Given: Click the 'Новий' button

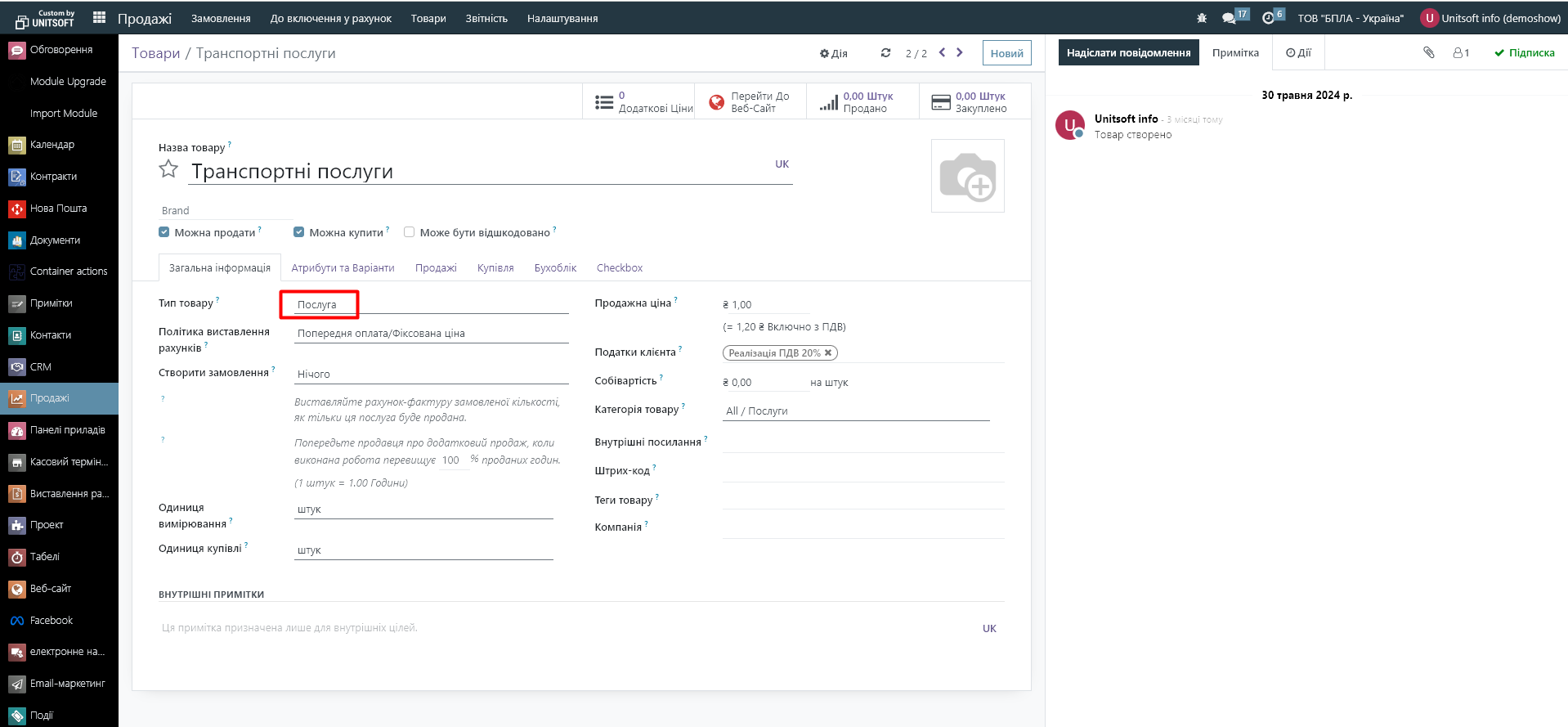Looking at the screenshot, I should click(1006, 53).
